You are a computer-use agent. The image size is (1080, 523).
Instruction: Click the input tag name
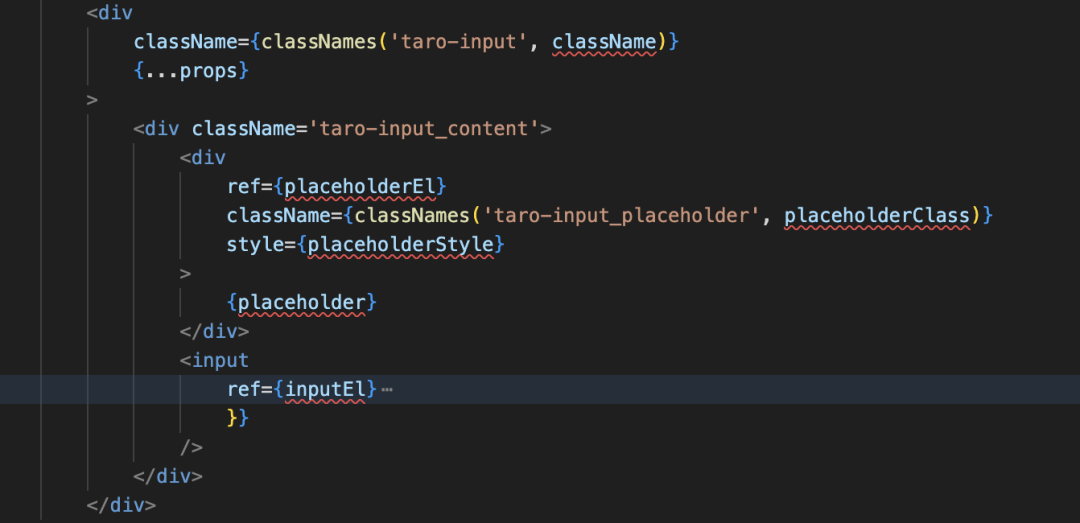tap(220, 360)
